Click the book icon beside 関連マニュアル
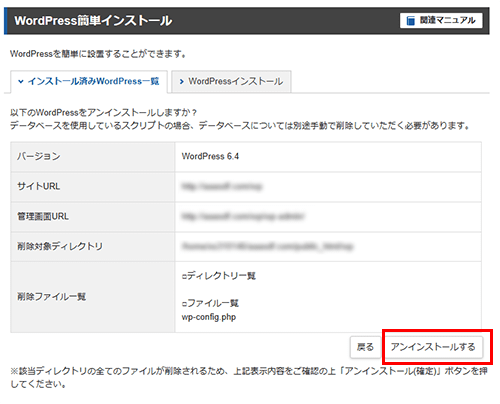The height and width of the screenshot is (404, 500). coord(411,21)
